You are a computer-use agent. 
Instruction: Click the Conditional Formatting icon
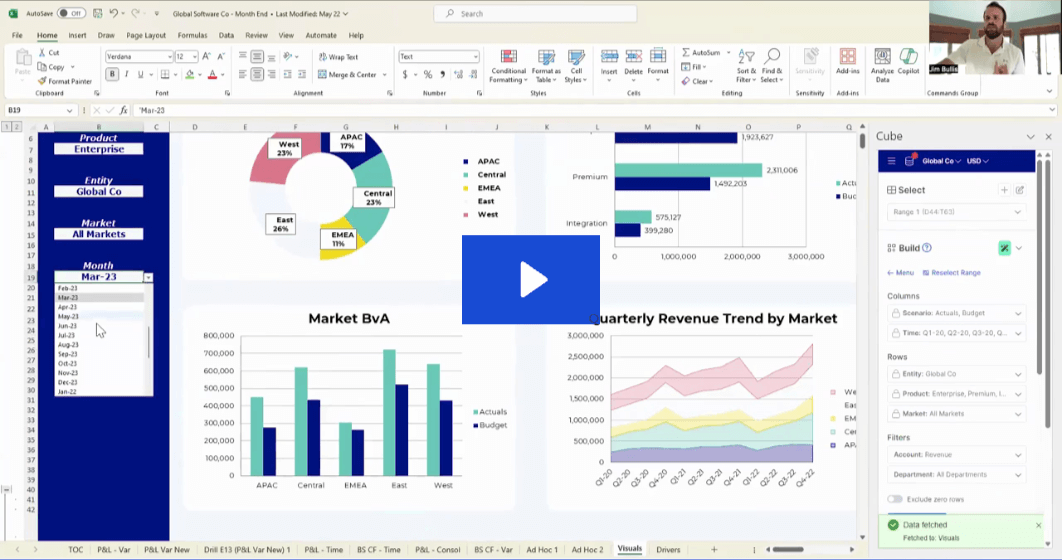coord(508,58)
